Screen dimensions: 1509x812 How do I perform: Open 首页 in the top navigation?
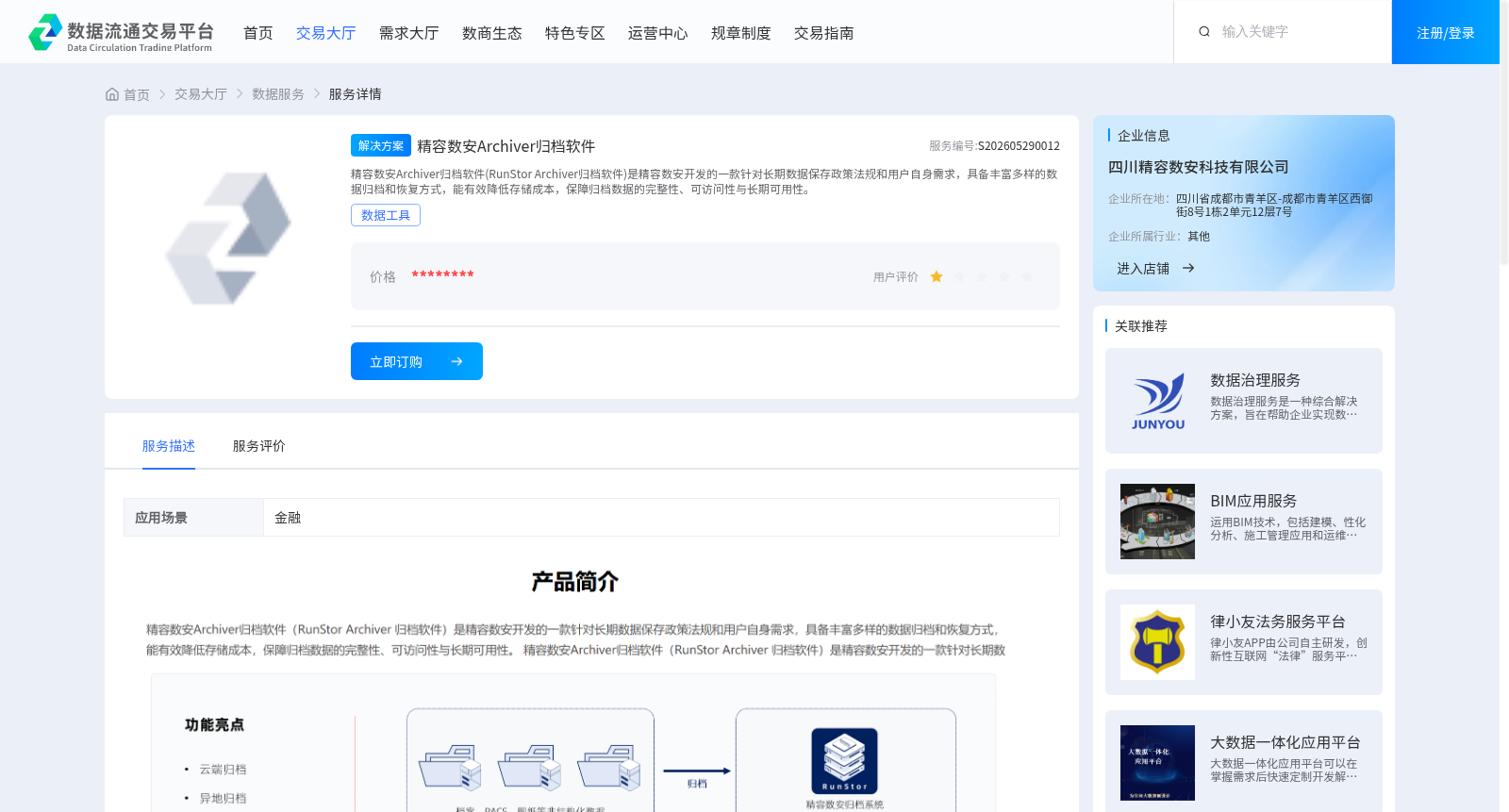tap(258, 33)
